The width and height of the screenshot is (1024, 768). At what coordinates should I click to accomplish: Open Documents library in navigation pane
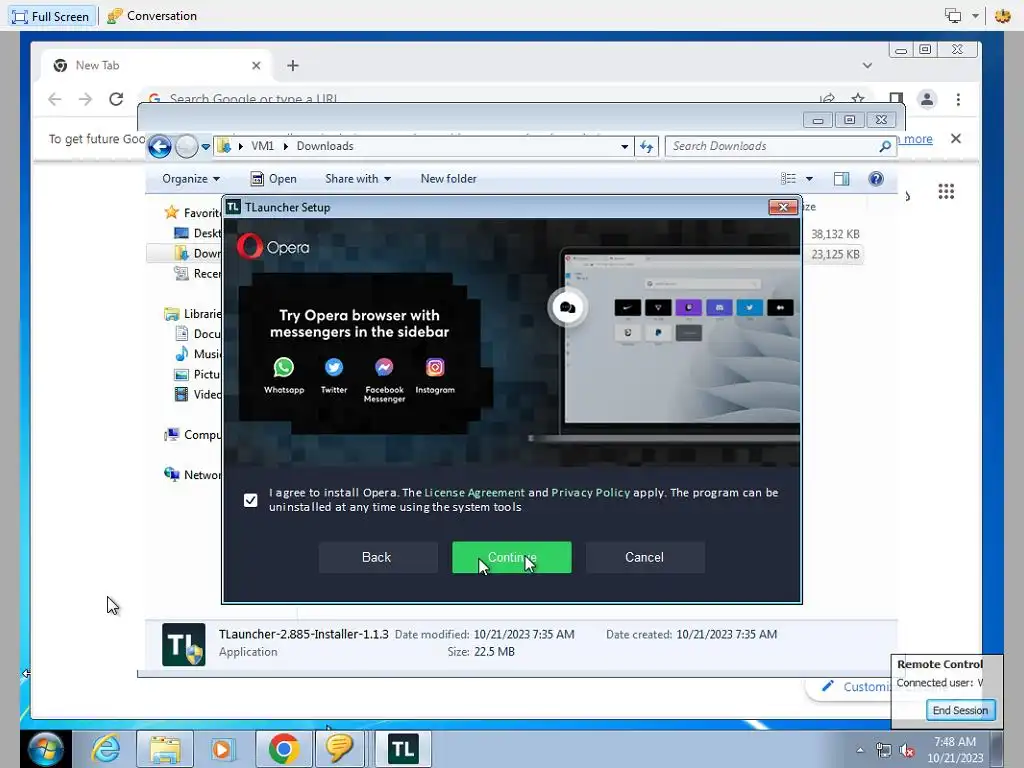[x=199, y=334]
